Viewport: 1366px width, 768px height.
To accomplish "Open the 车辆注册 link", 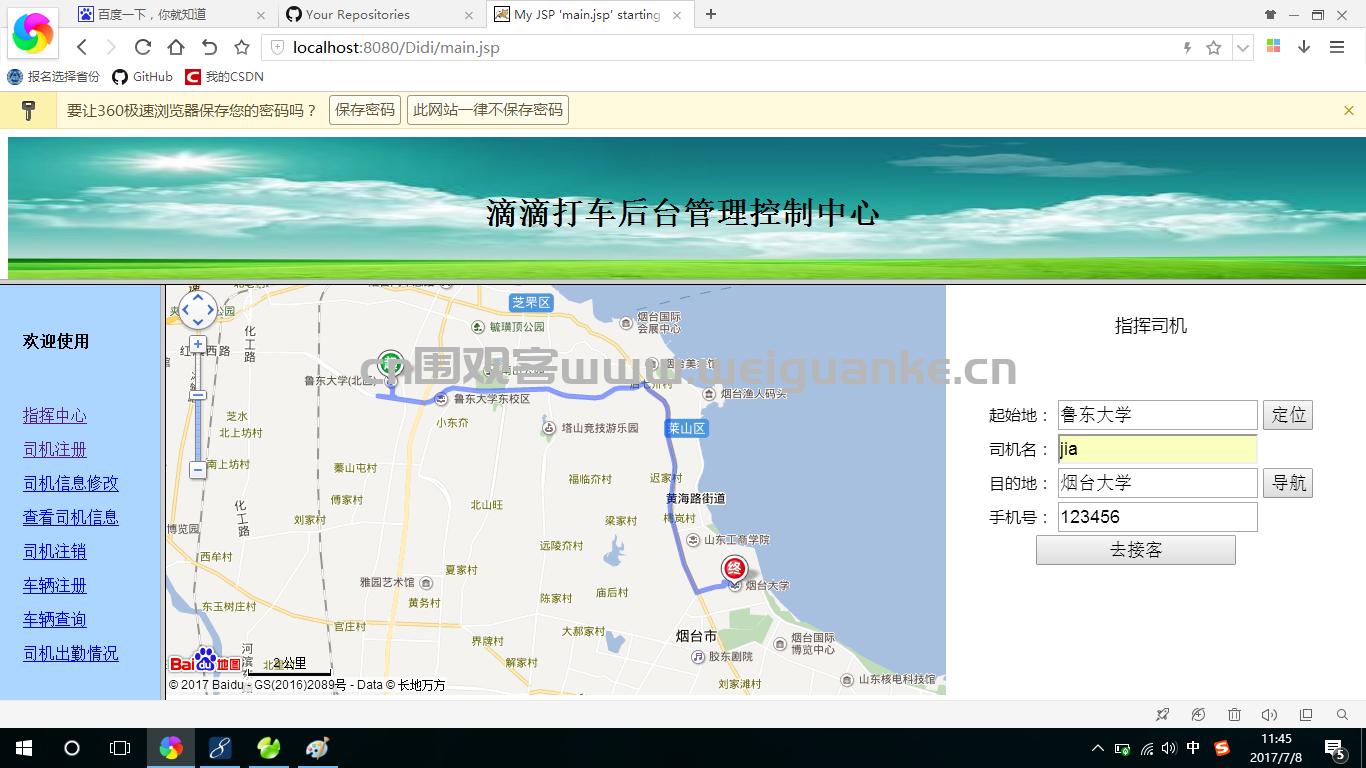I will 55,585.
